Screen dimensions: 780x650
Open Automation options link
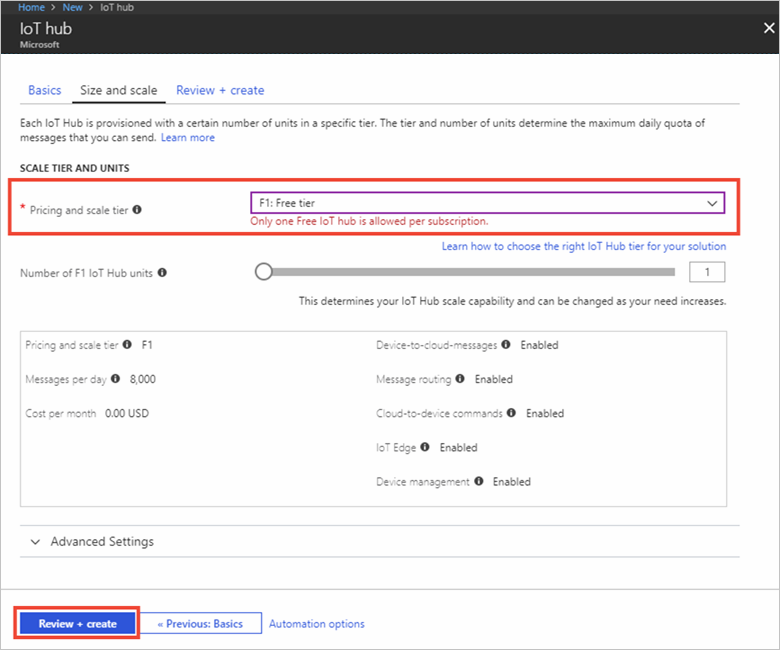pos(316,624)
